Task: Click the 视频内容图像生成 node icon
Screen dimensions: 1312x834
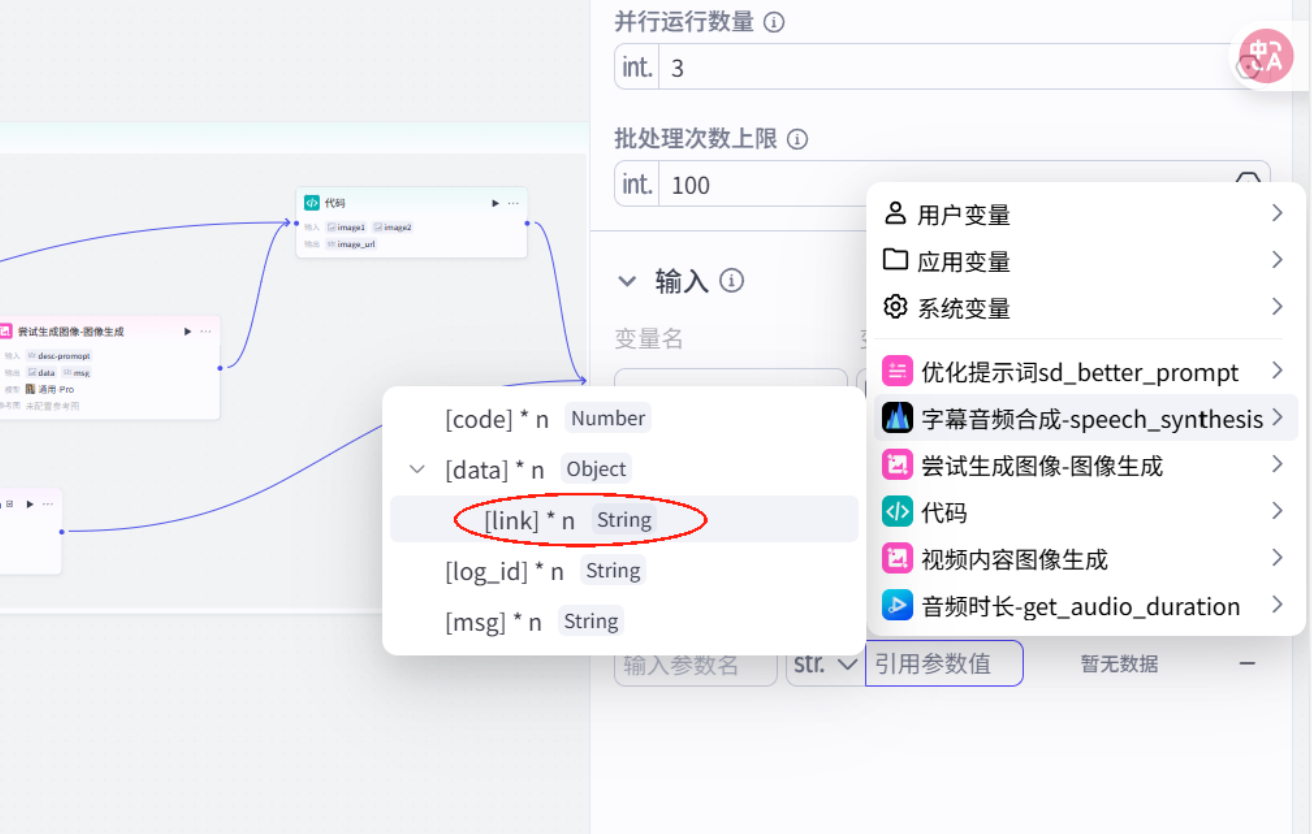Action: [x=897, y=558]
